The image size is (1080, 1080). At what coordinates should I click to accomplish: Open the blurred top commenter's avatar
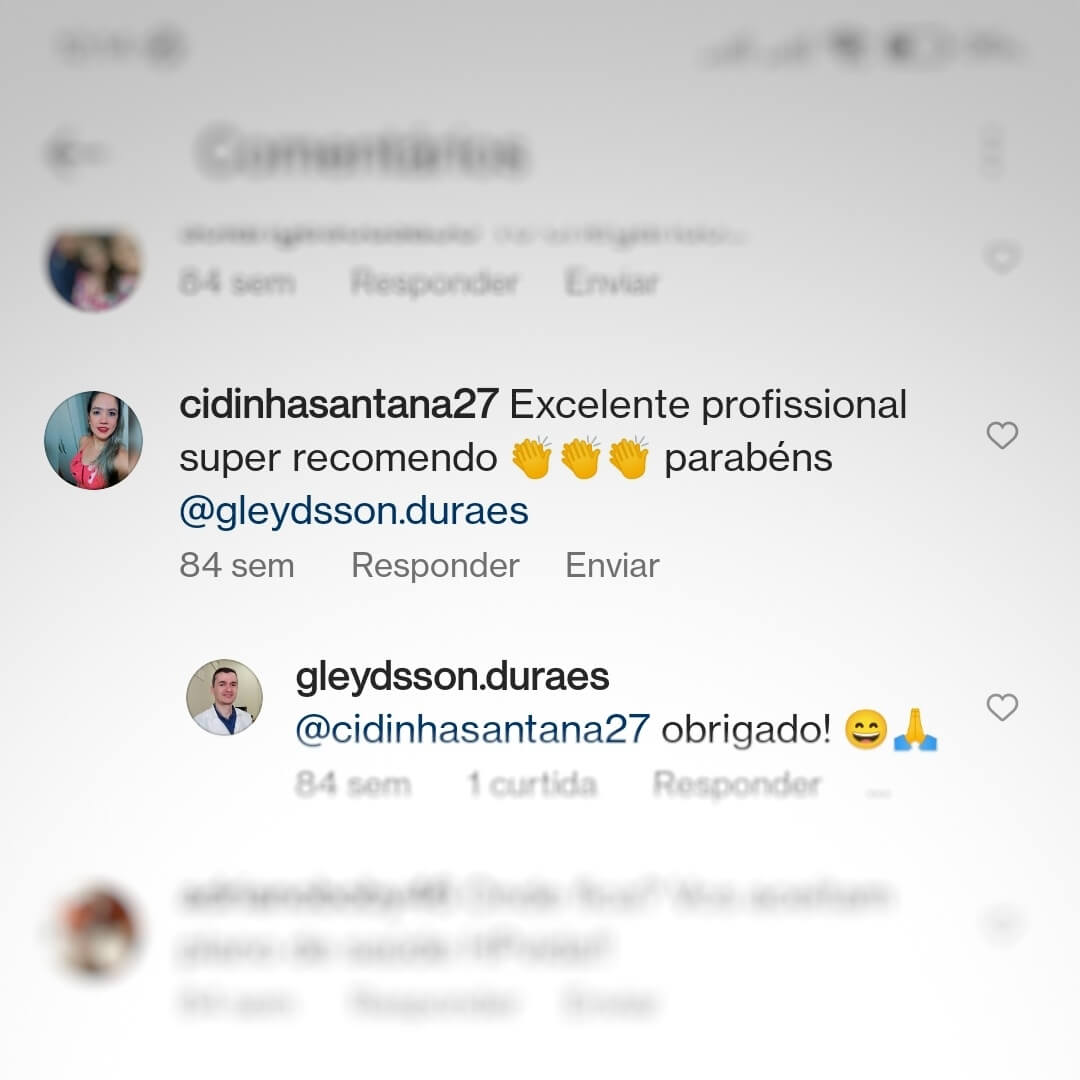click(x=94, y=269)
